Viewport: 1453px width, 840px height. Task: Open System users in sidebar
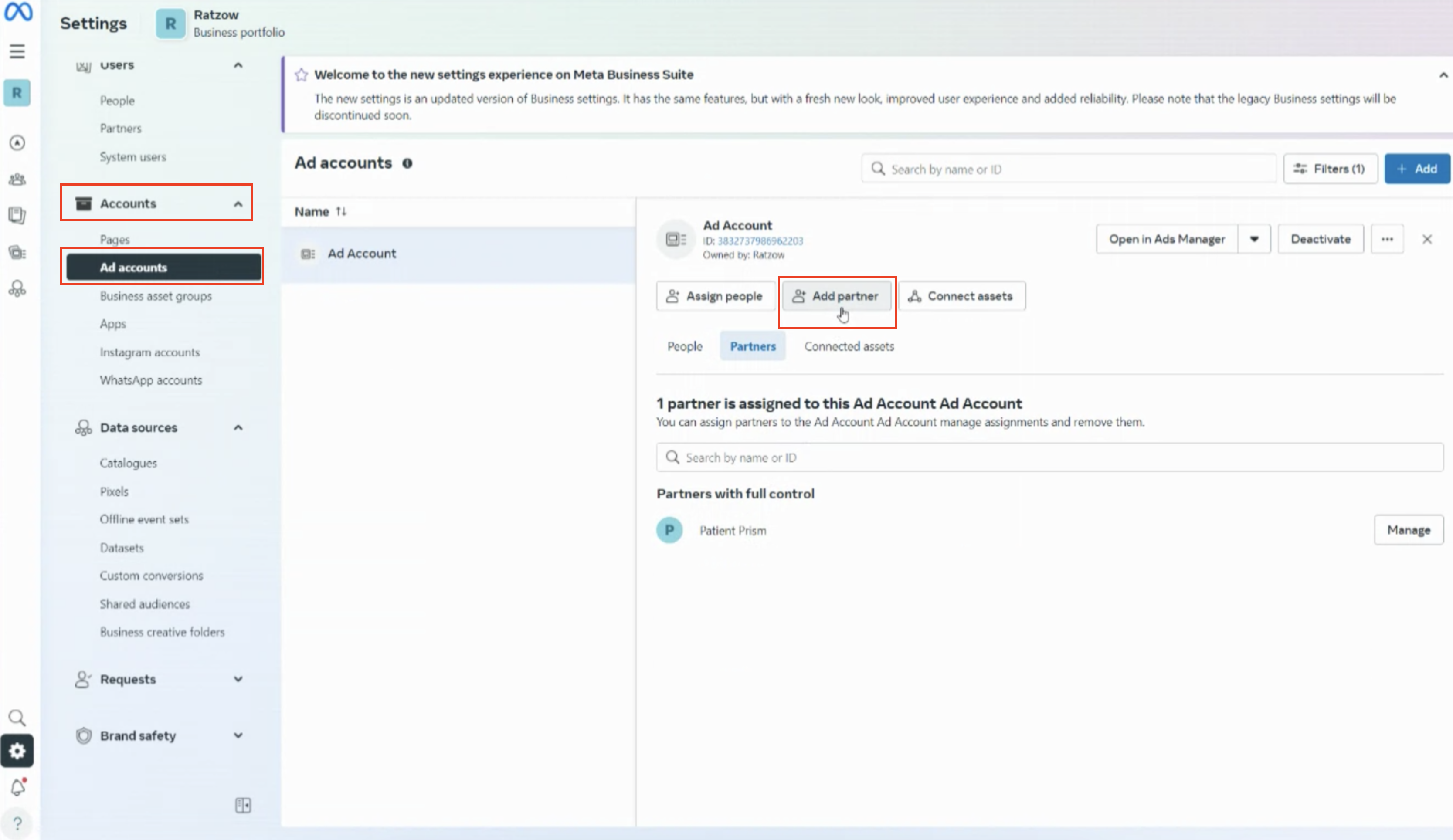[132, 157]
